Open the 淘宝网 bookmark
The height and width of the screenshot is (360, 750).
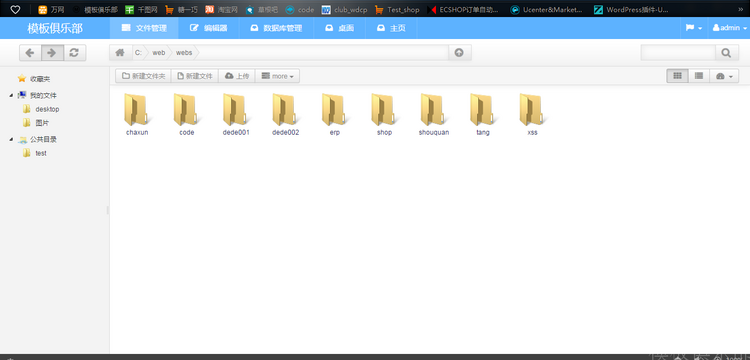(x=221, y=9)
